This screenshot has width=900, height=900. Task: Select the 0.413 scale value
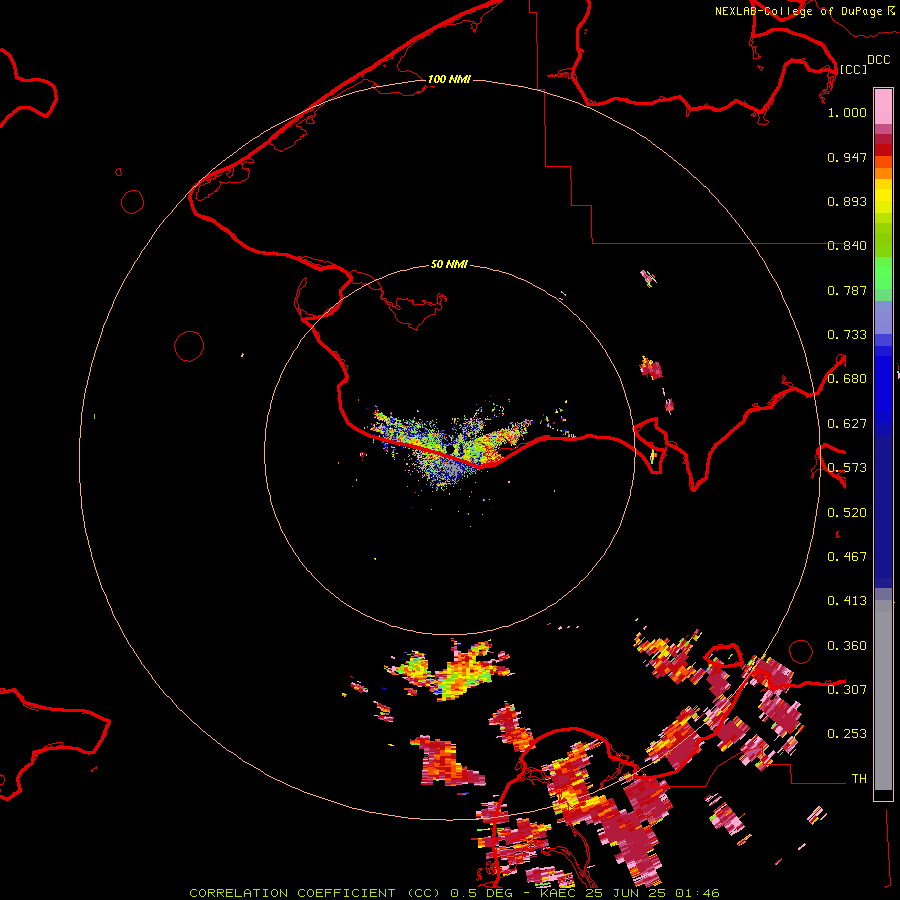pos(847,601)
